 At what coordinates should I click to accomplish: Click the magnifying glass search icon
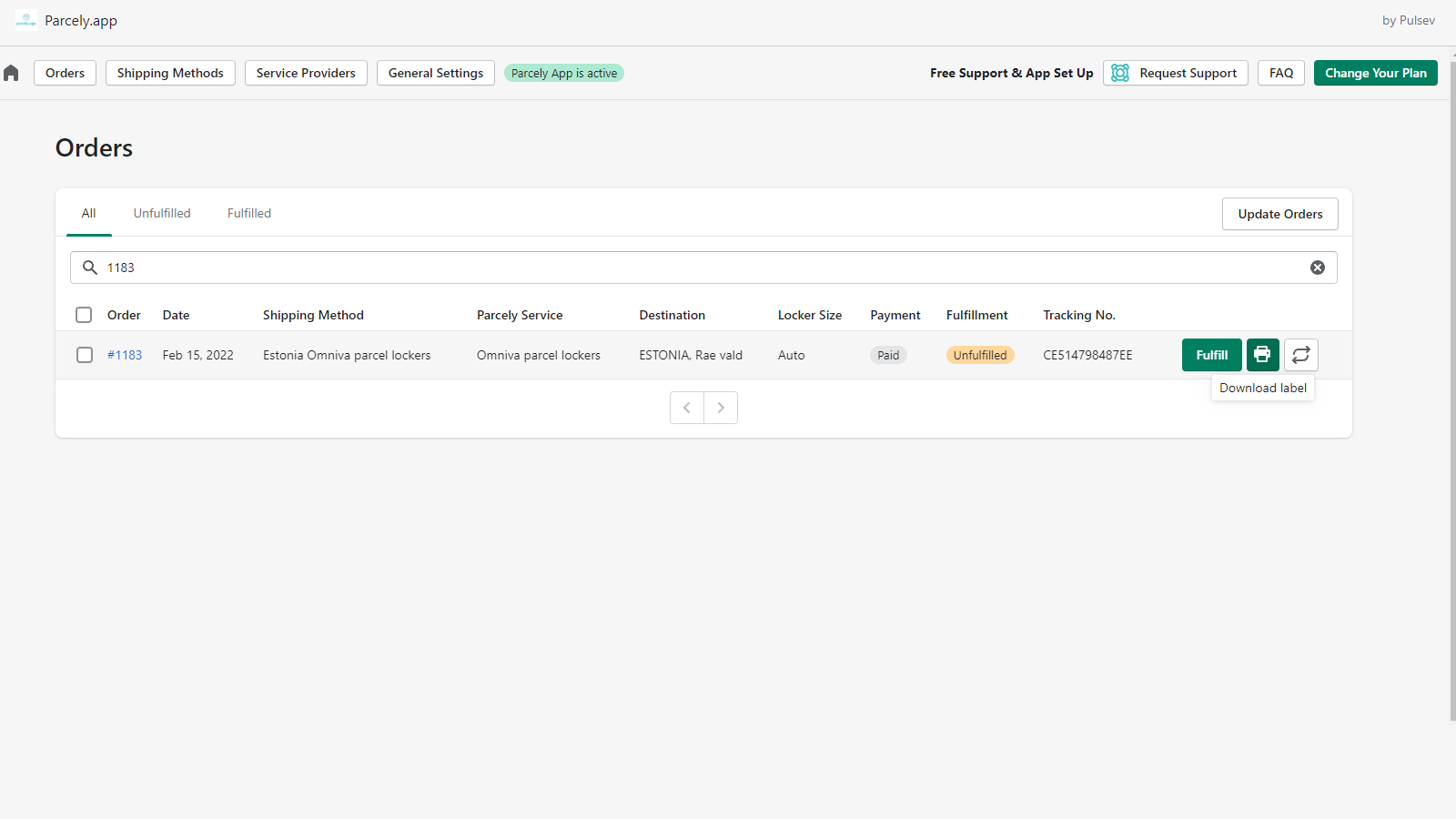pyautogui.click(x=90, y=268)
